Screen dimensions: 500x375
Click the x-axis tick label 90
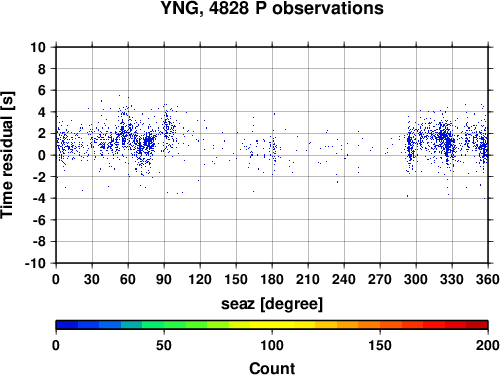164,279
